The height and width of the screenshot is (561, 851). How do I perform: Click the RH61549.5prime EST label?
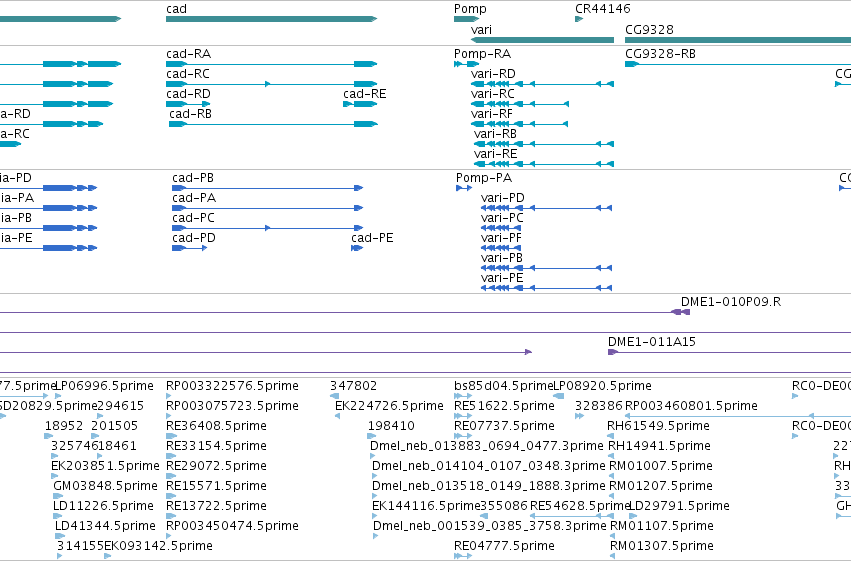click(x=658, y=426)
